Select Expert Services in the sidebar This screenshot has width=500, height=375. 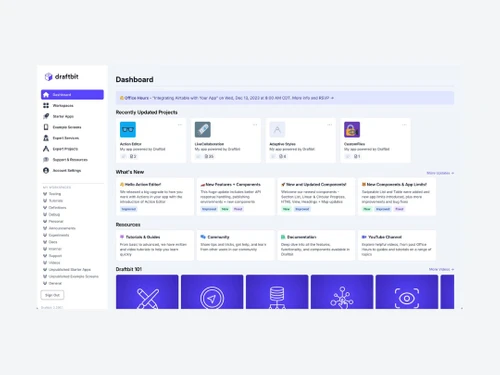click(72, 138)
